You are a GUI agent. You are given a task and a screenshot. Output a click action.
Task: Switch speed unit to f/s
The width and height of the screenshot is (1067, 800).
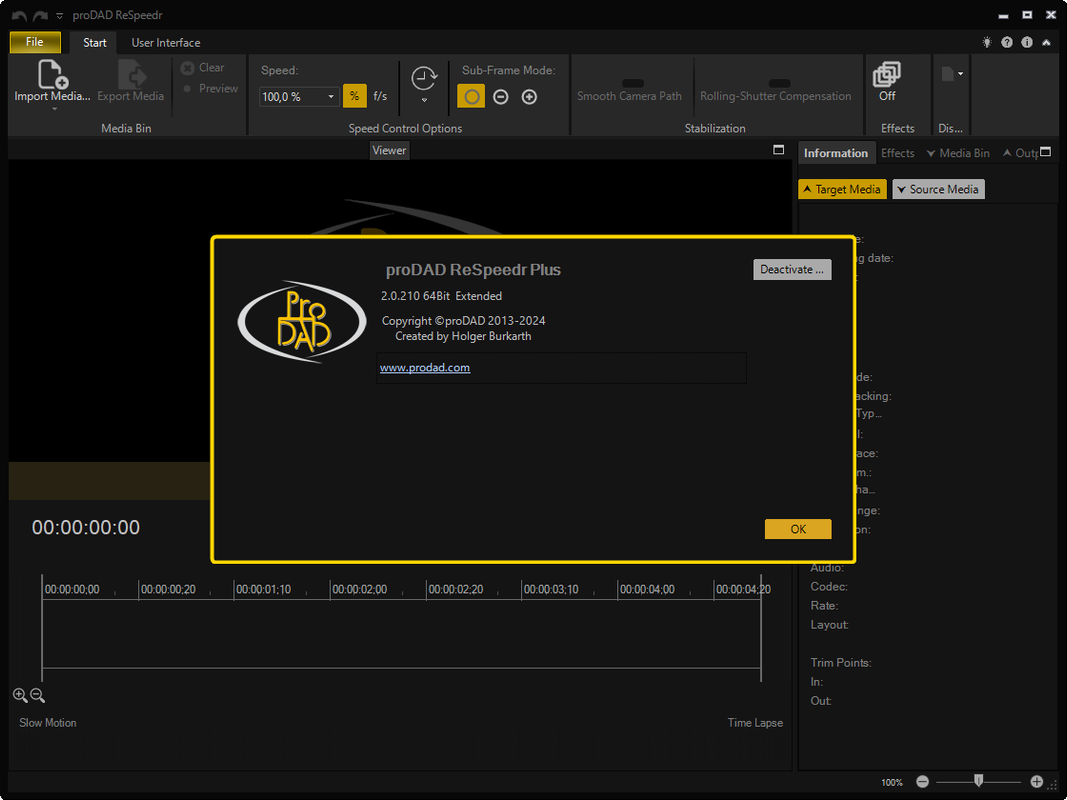(x=380, y=96)
